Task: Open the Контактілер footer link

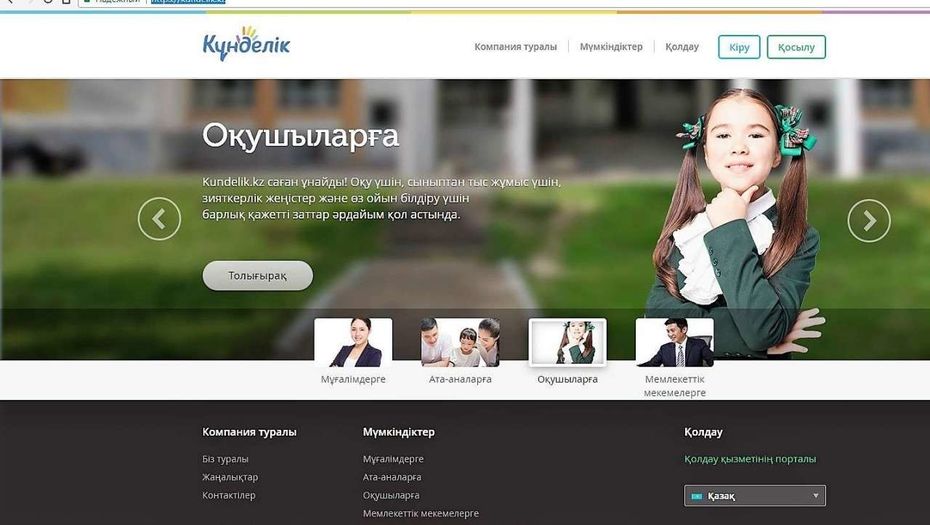Action: (x=229, y=495)
